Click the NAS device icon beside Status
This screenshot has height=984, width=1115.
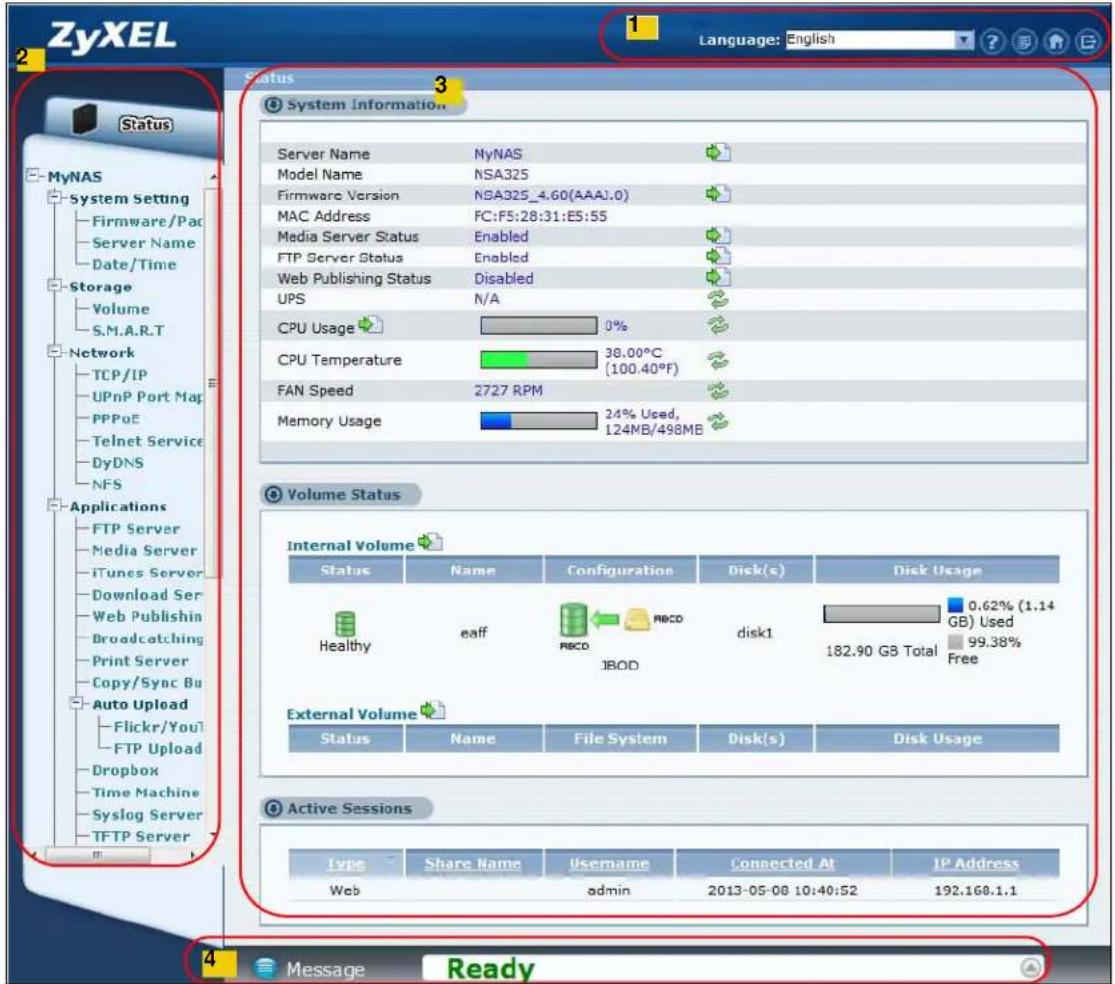pyautogui.click(x=85, y=119)
